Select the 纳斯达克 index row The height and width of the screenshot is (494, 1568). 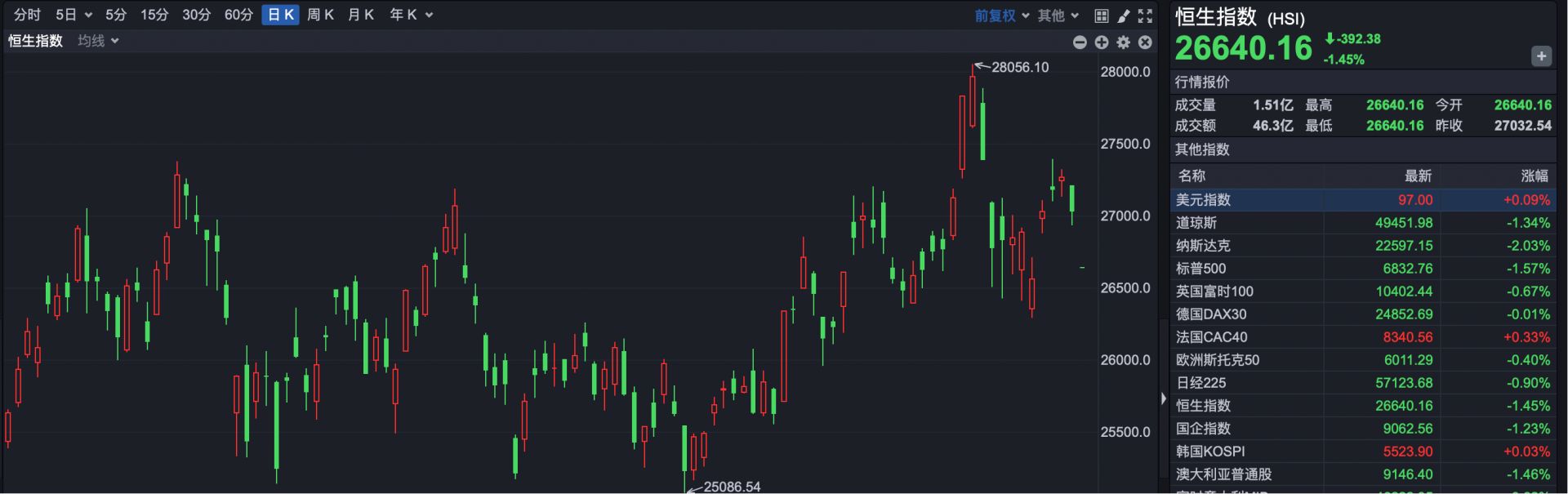point(1363,246)
